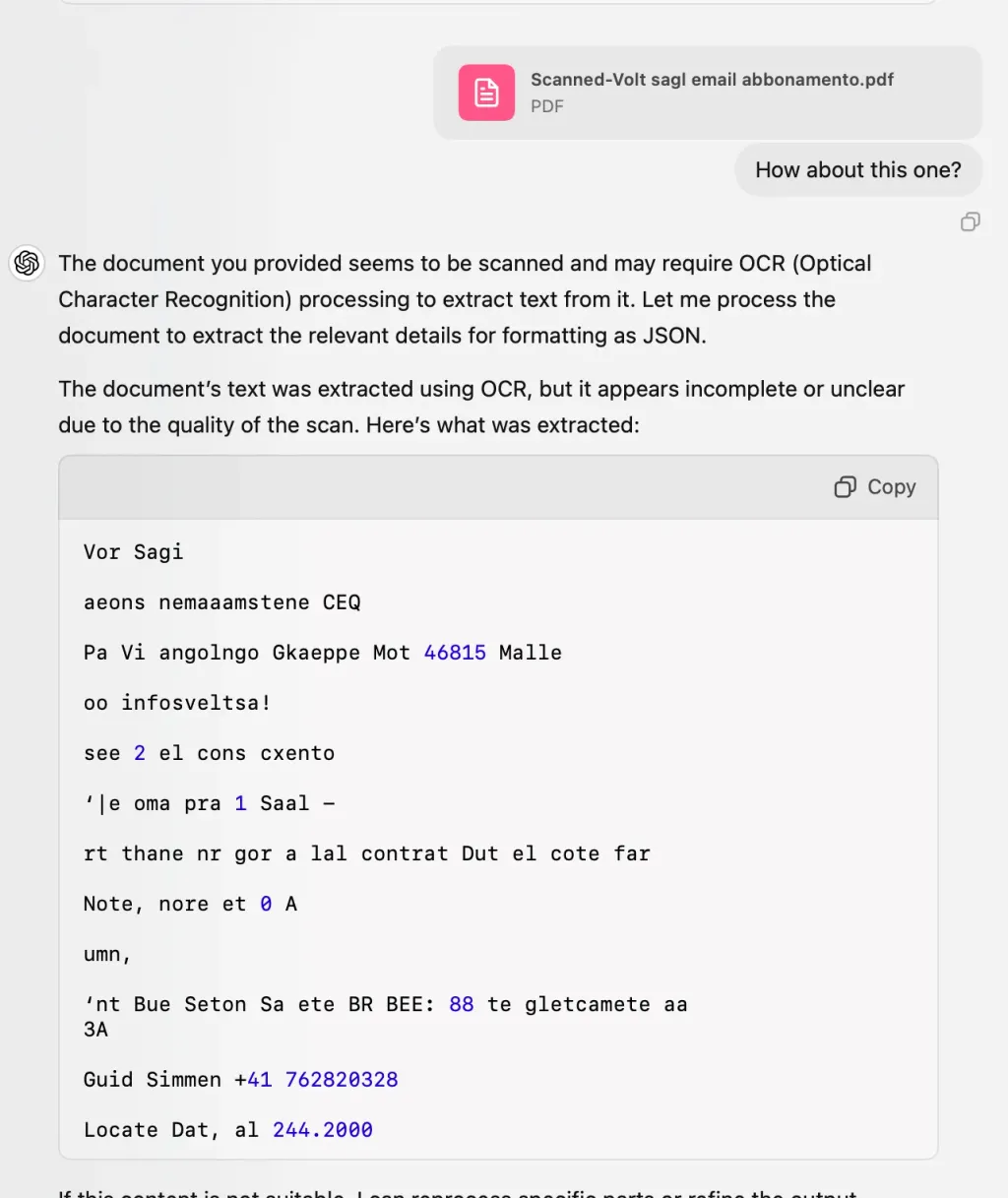Screen dimensions: 1008x1198
Task: Click the highlighted number 46815
Action: tap(454, 652)
